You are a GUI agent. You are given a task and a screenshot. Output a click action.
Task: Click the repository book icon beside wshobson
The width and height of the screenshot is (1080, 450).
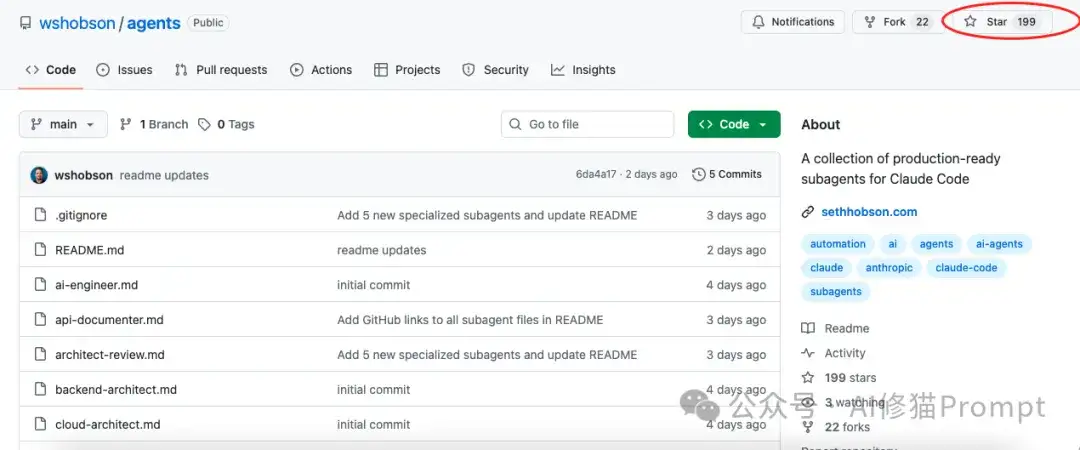(x=25, y=23)
